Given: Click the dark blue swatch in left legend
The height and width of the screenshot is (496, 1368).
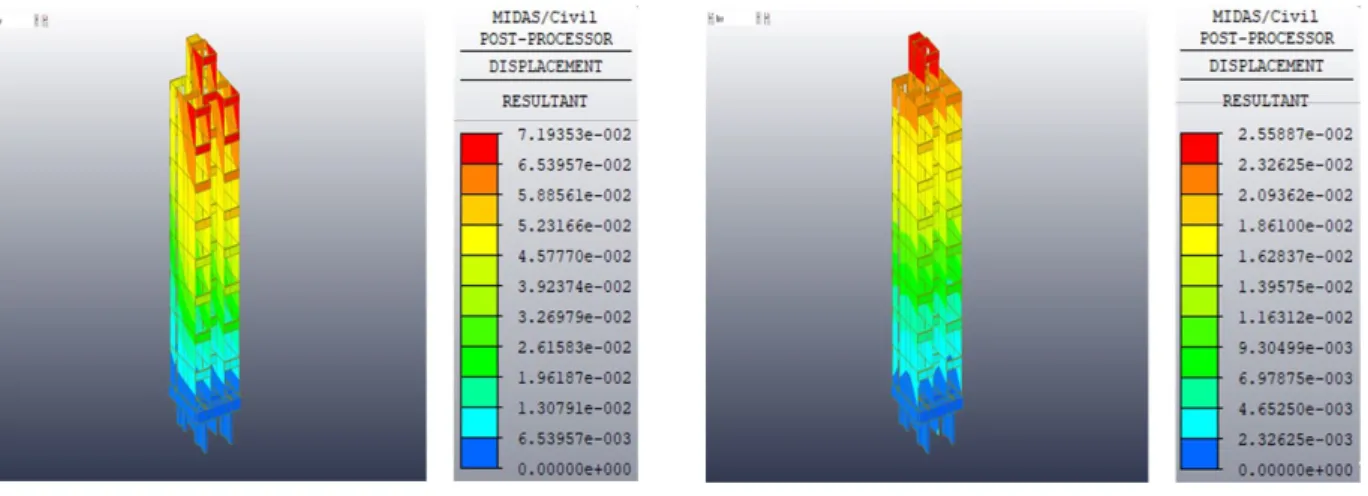Looking at the screenshot, I should point(479,453).
